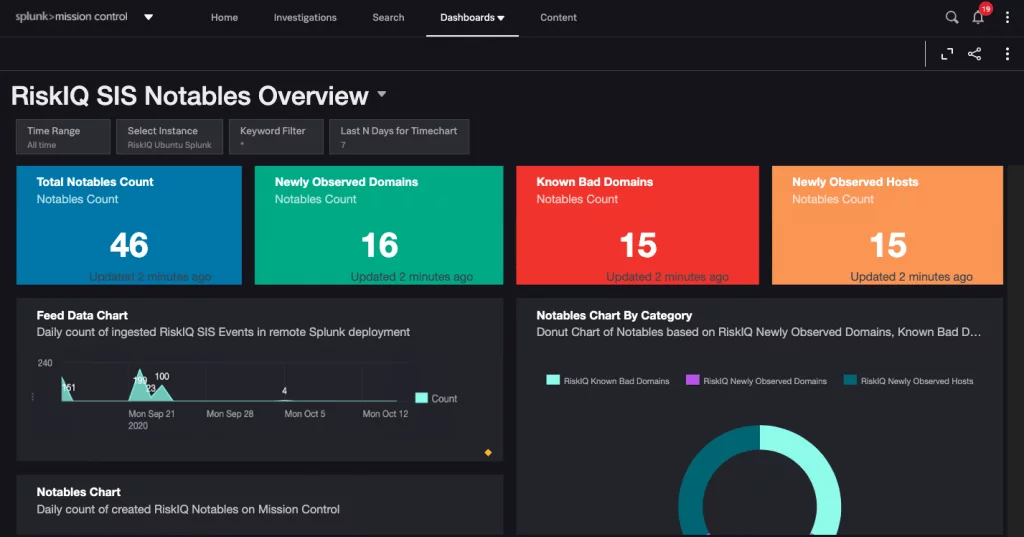
Task: Open Newly Observed Domains tile
Action: tap(379, 225)
